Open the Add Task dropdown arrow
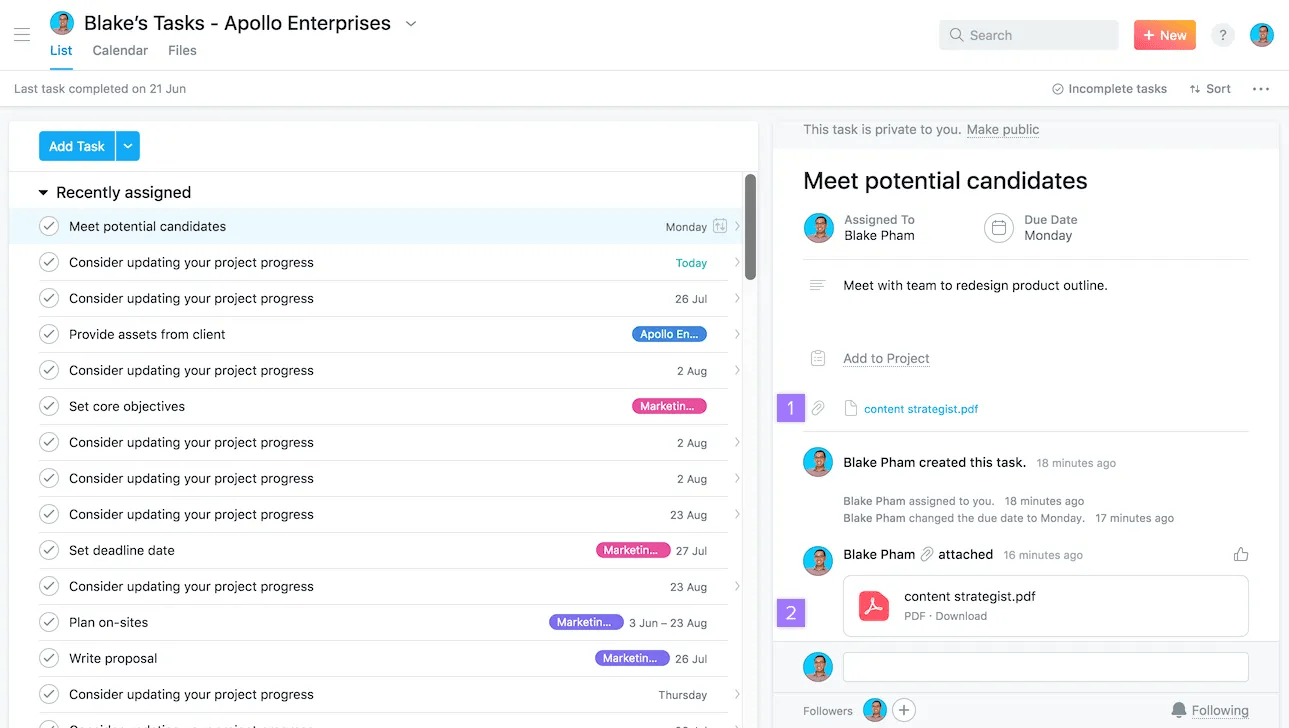1289x728 pixels. 127,145
